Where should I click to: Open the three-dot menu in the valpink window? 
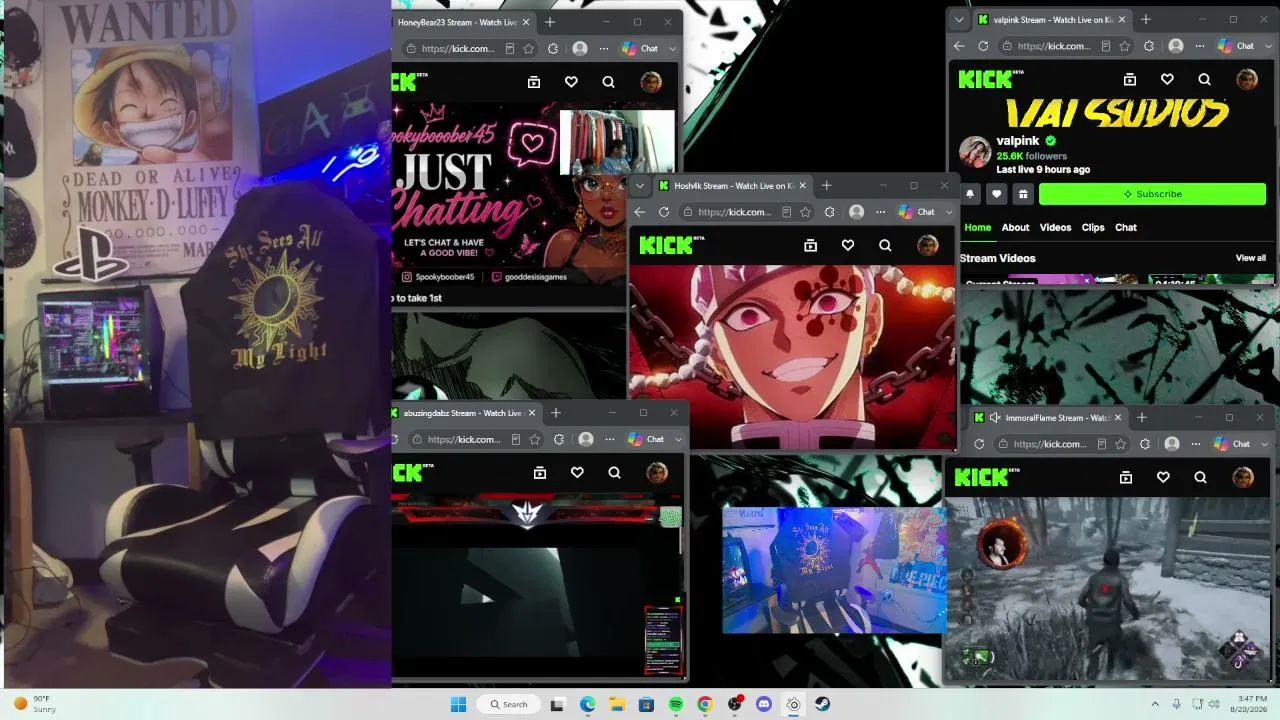[1200, 46]
